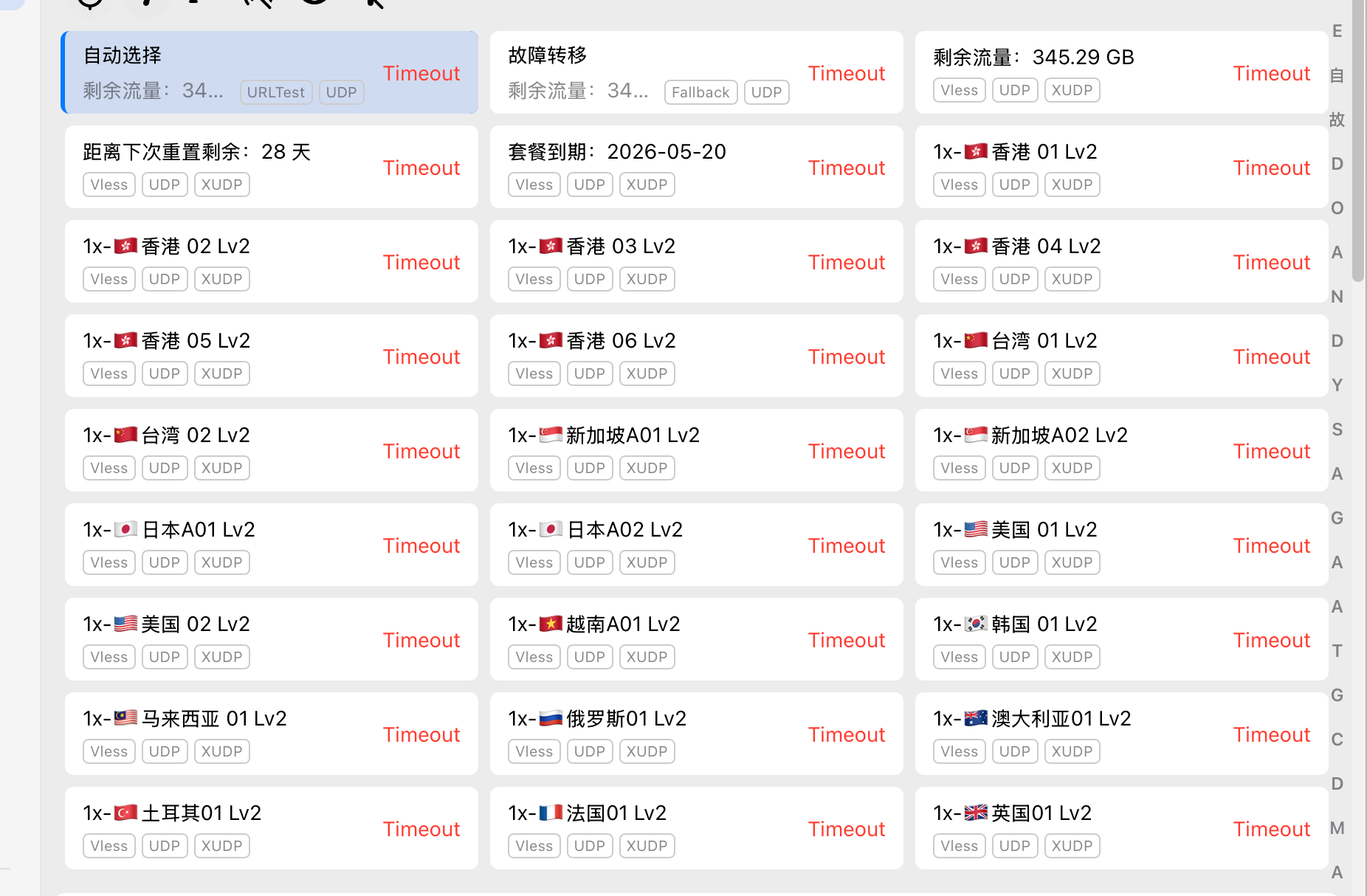Select the 自动选择 URLTest proxy card
This screenshot has width=1367, height=896.
pyautogui.click(x=221, y=72)
